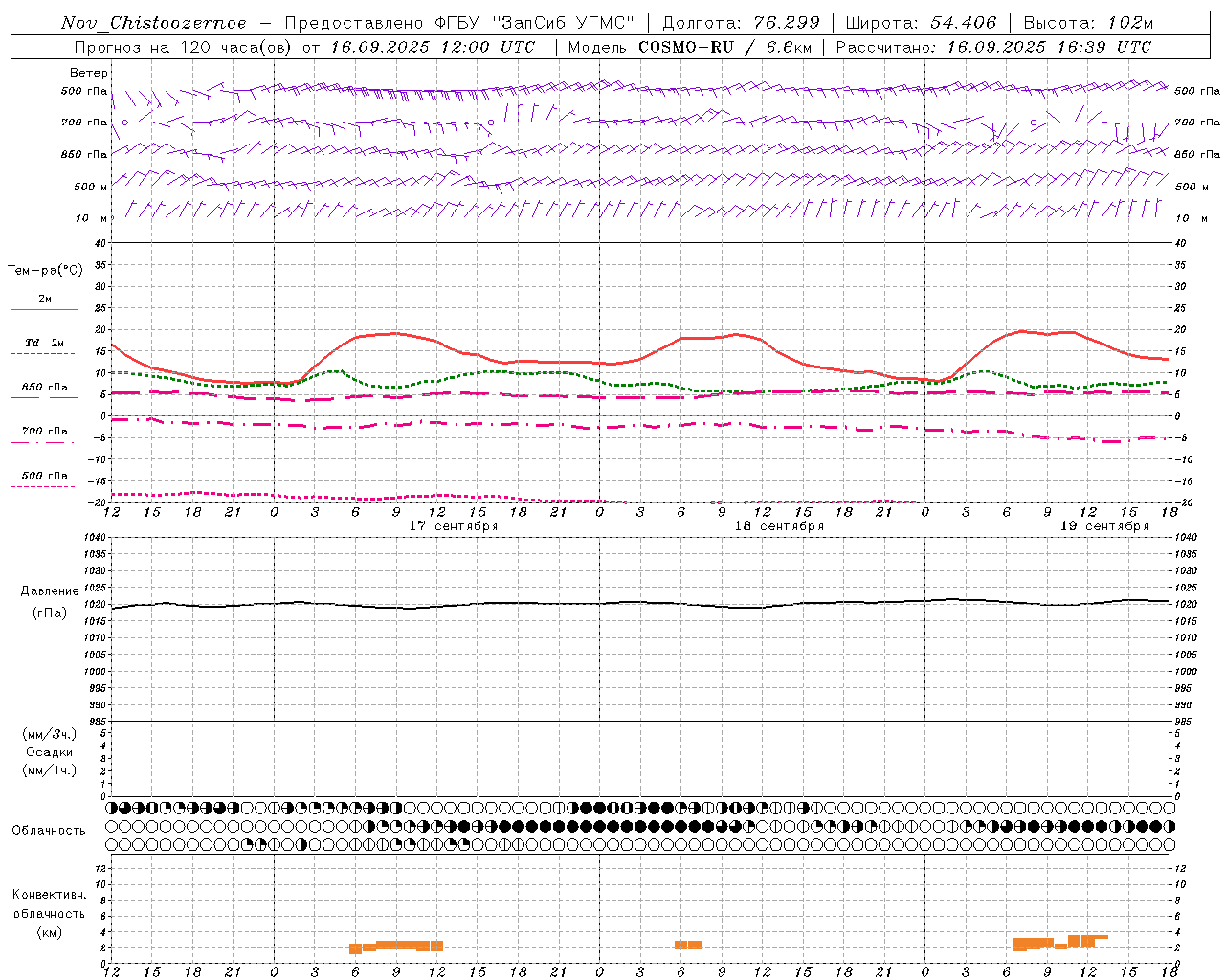The image size is (1225, 980).
Task: Click the Осадки panel label
Action: [49, 752]
